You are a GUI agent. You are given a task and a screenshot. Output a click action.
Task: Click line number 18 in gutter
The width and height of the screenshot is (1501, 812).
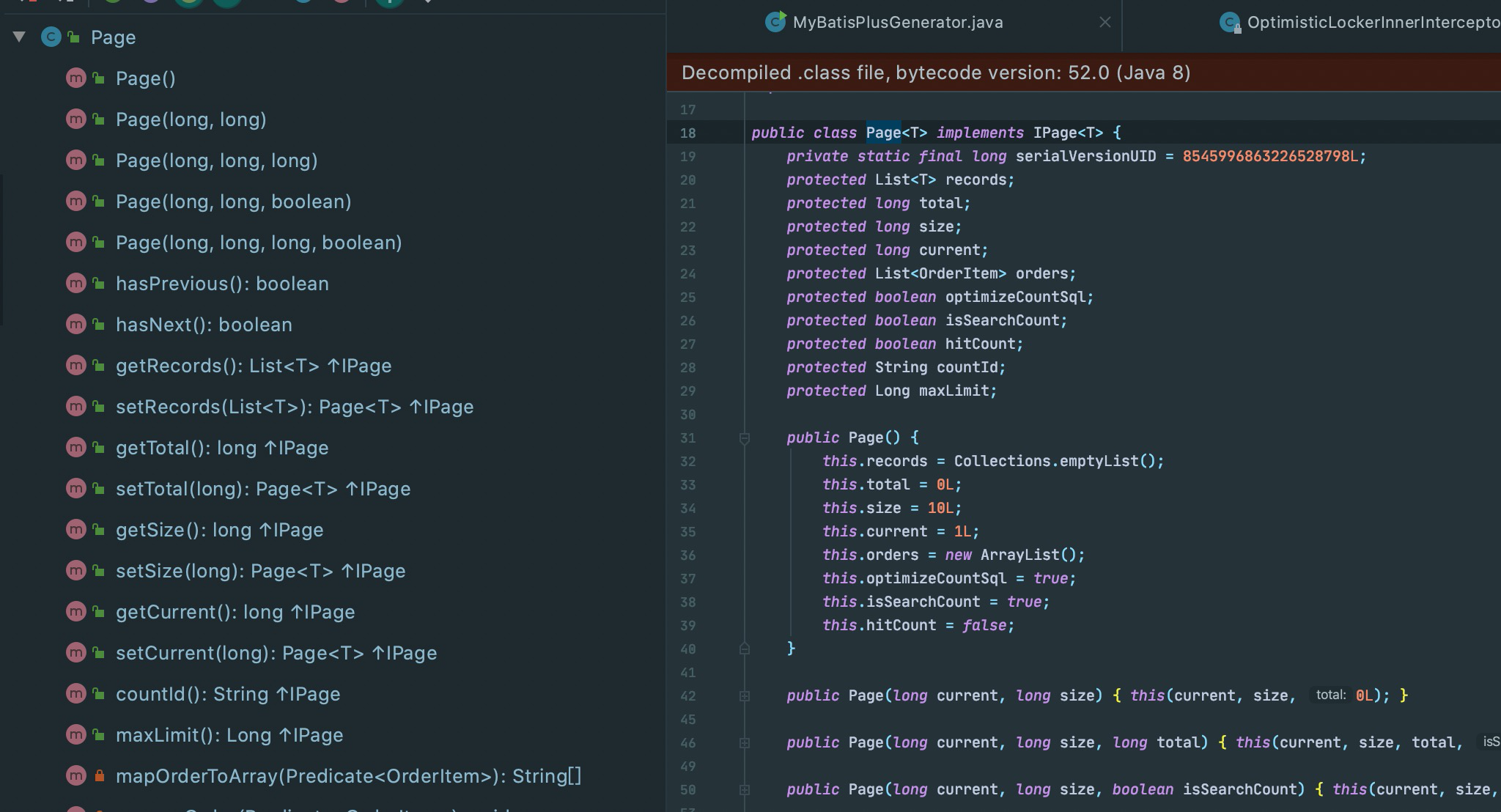pyautogui.click(x=687, y=133)
